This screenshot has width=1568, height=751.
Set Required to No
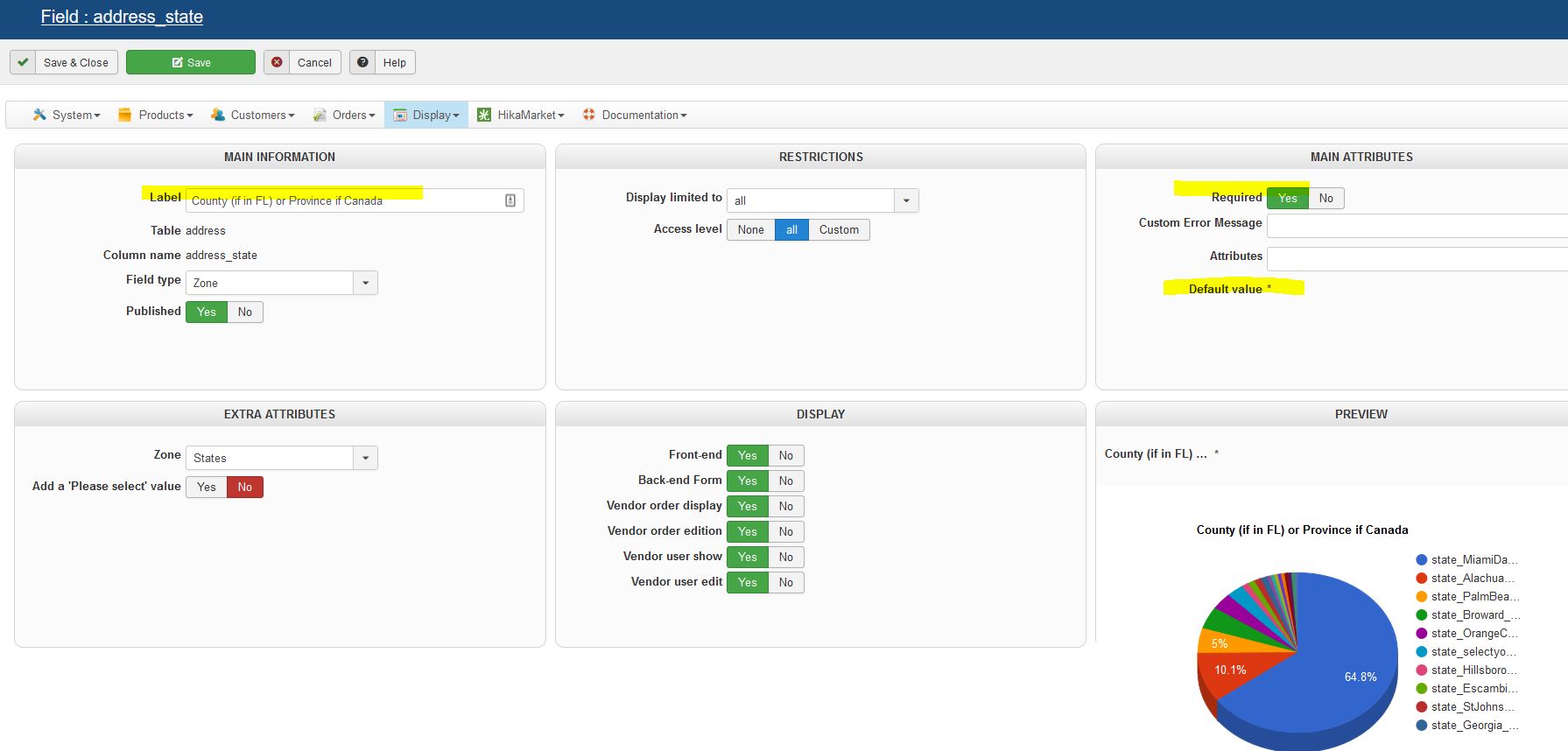[x=1326, y=198]
